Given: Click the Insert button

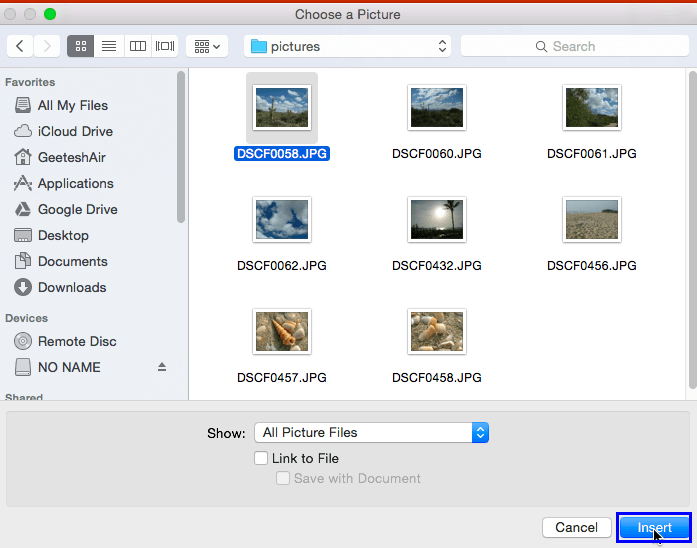Looking at the screenshot, I should click(654, 528).
